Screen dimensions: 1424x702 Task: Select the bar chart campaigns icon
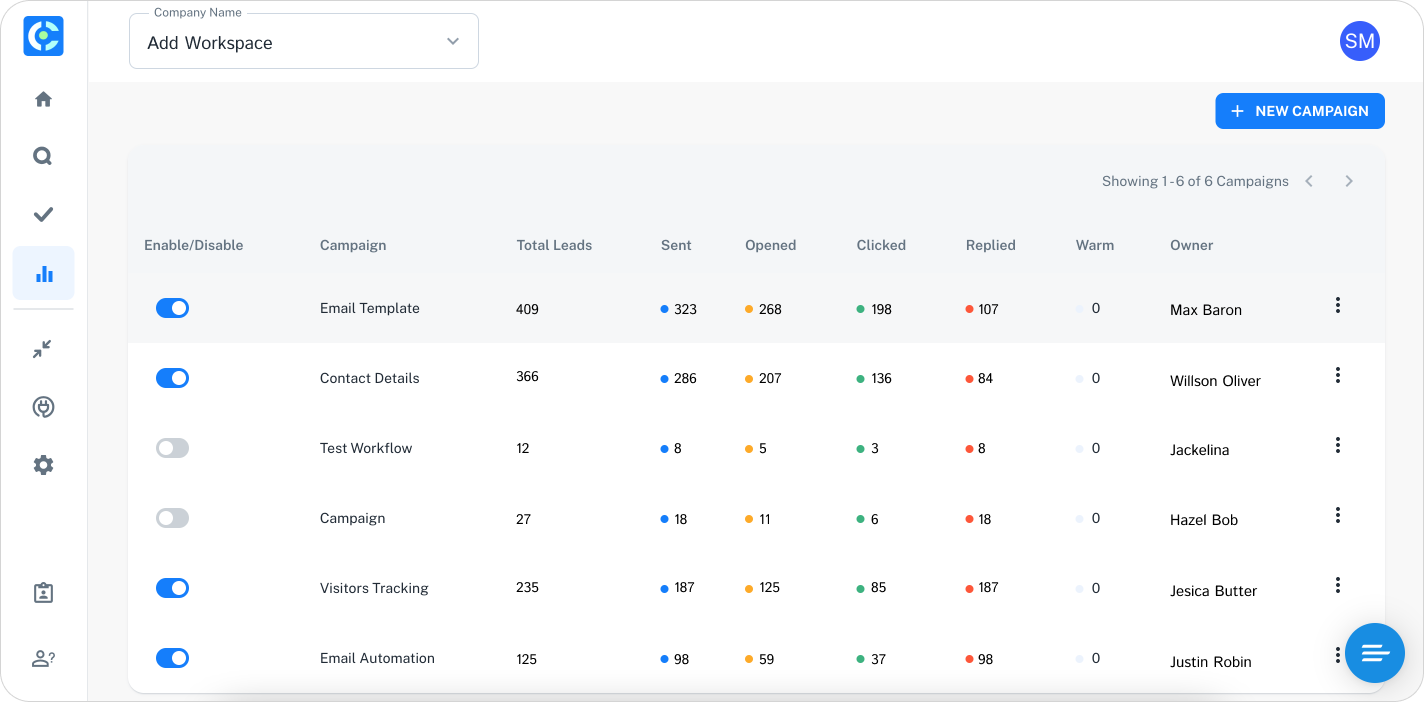(43, 273)
